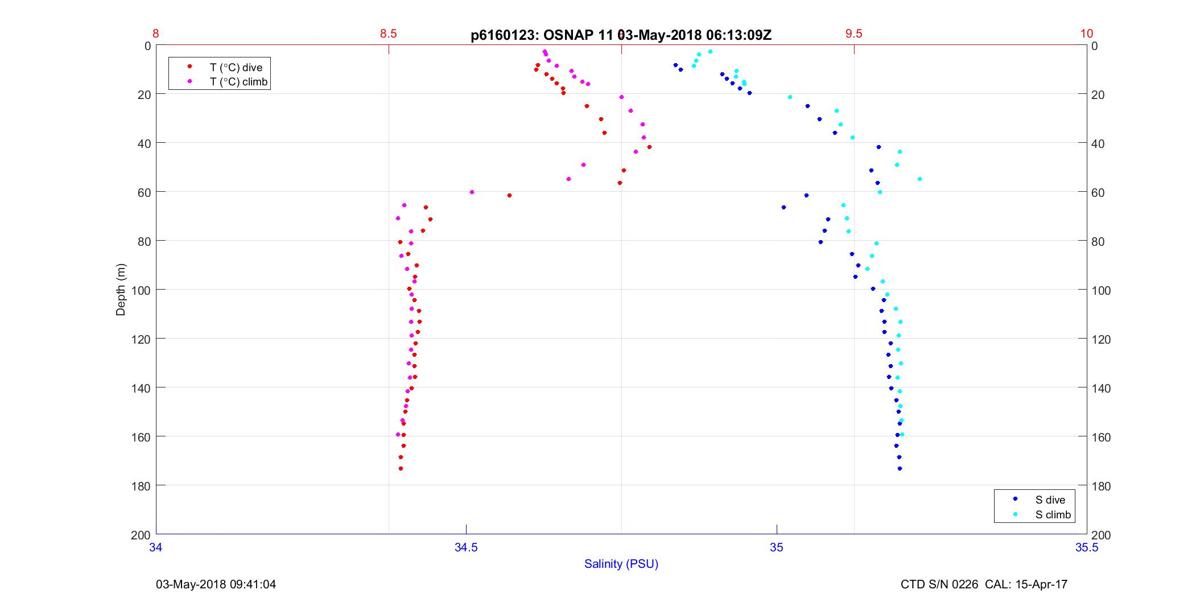Click the 'CTD S/N 0226 CAL: 15-Apr-17' text
Viewport: 1200px width, 601px height.
tap(985, 584)
